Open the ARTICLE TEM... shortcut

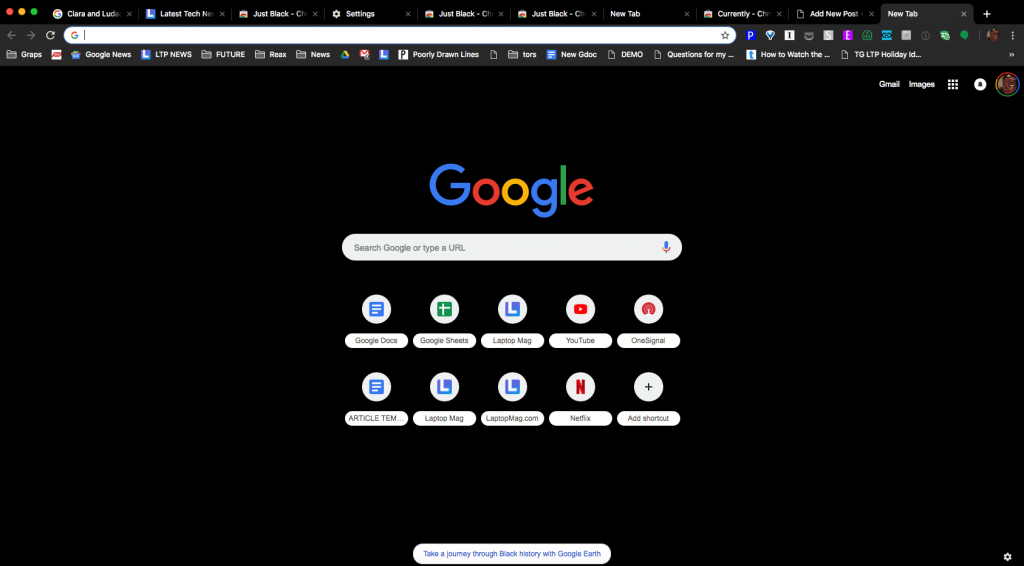point(376,399)
